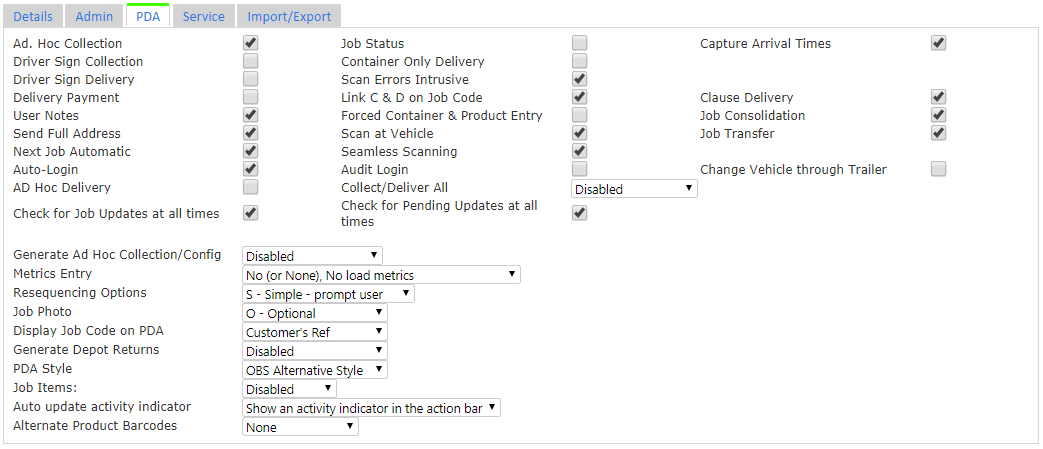
Task: Uncheck the Ad. Hoc Collection checkbox
Action: pyautogui.click(x=250, y=43)
